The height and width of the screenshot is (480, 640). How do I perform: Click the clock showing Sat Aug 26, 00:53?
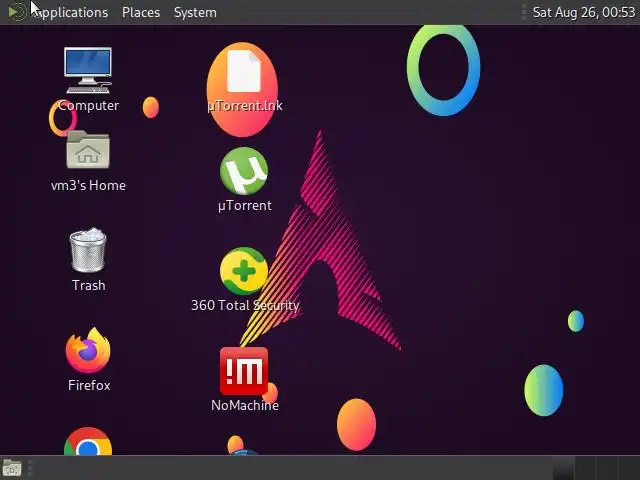[x=584, y=12]
